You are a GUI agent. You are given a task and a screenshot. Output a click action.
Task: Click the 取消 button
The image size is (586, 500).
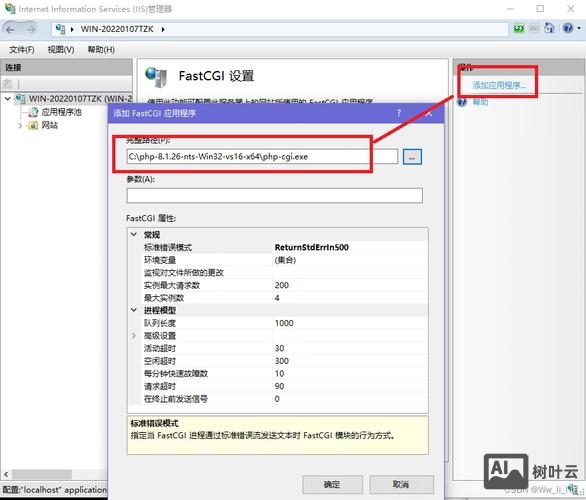point(401,485)
